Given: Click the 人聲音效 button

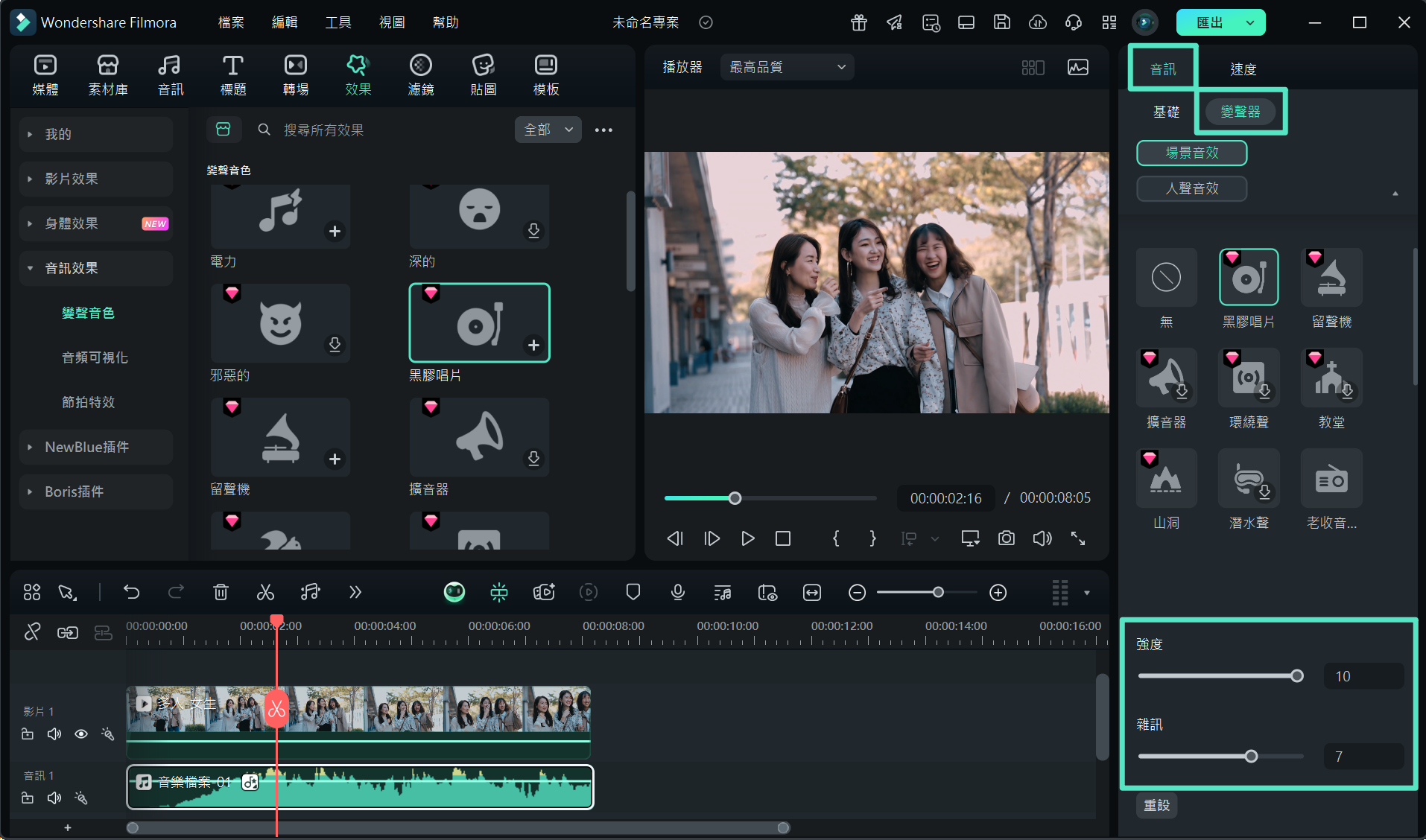Looking at the screenshot, I should [x=1192, y=188].
